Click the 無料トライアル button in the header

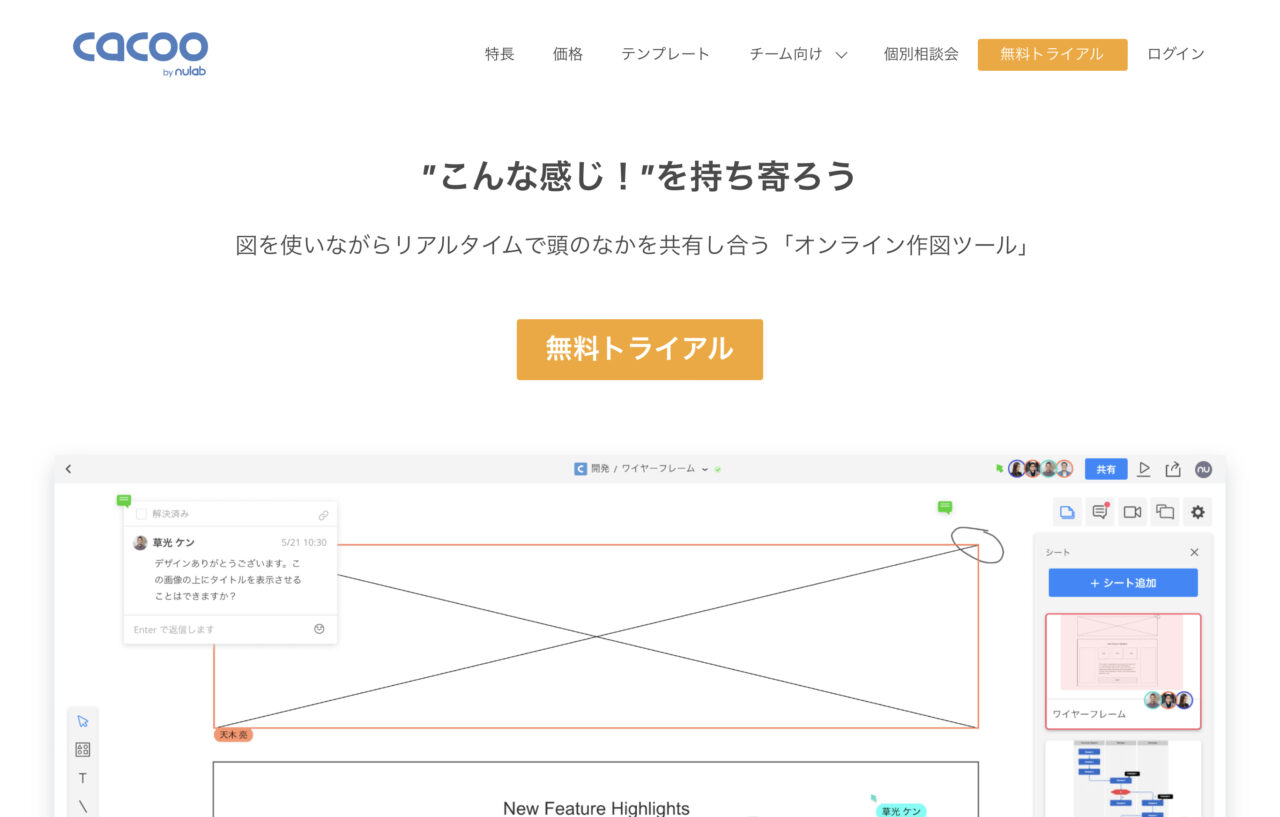click(x=1052, y=54)
